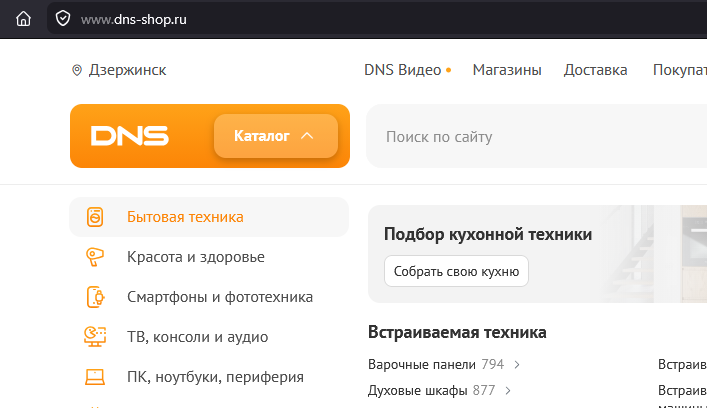707x408 pixels.
Task: Select the Бытовая техника category
Action: pos(209,217)
